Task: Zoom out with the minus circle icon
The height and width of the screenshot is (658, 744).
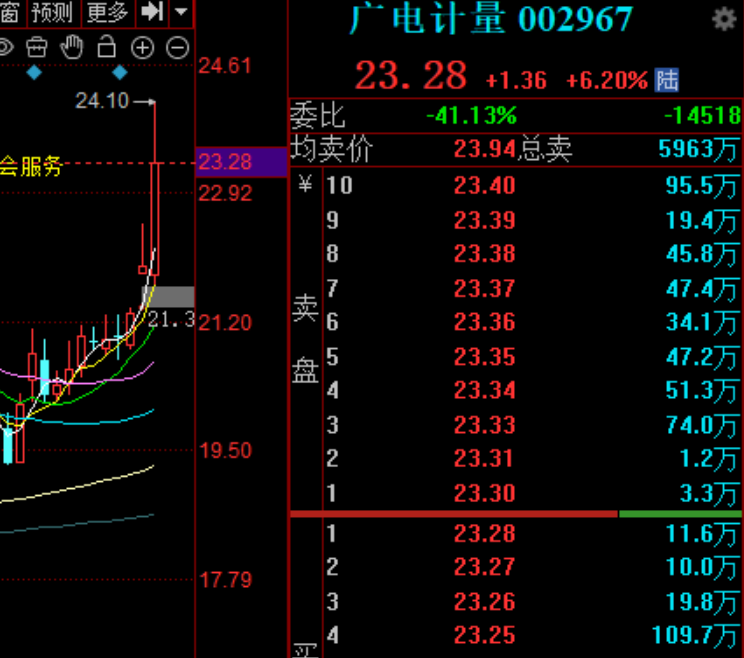Action: coord(177,47)
